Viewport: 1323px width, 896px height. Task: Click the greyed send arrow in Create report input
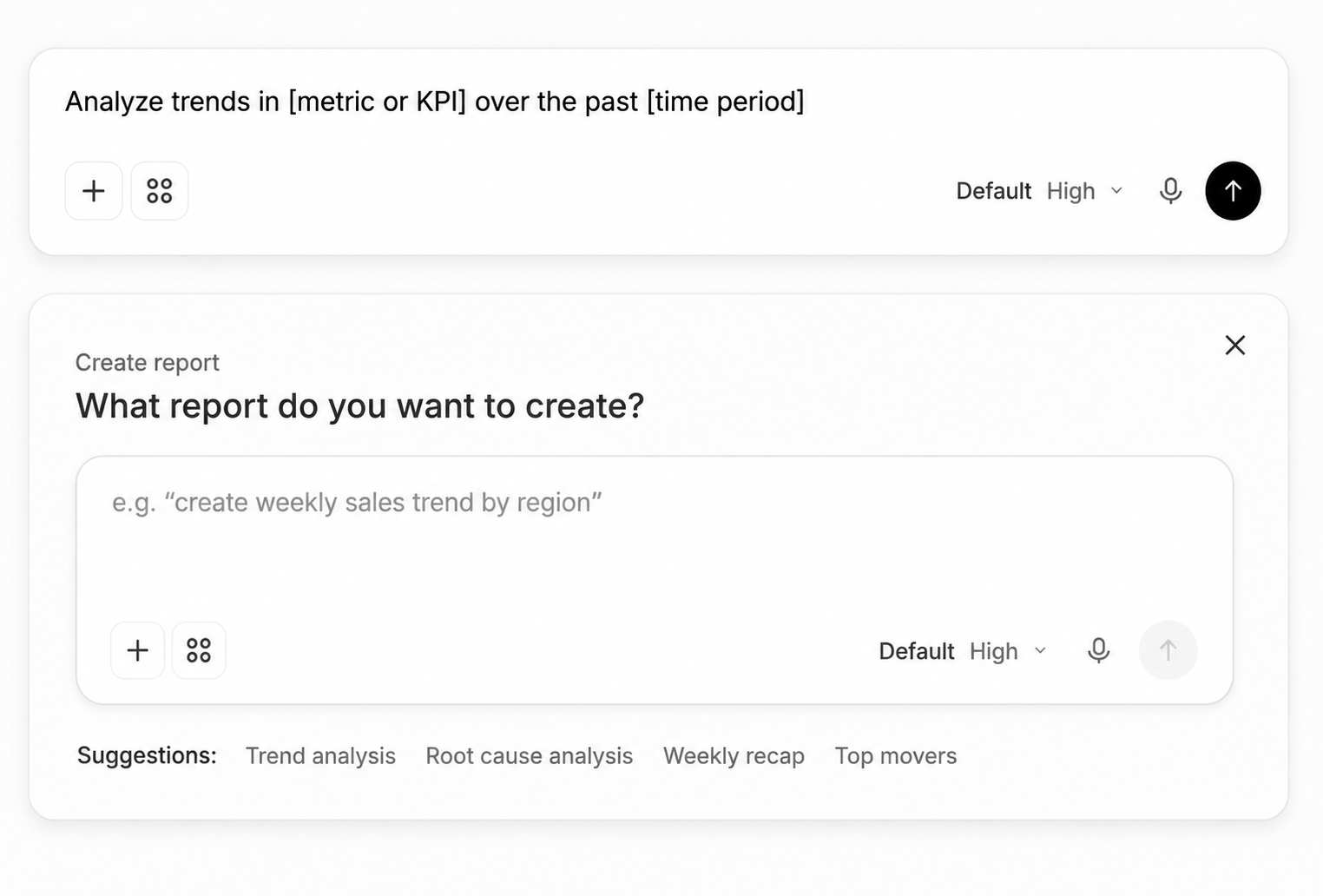tap(1168, 650)
